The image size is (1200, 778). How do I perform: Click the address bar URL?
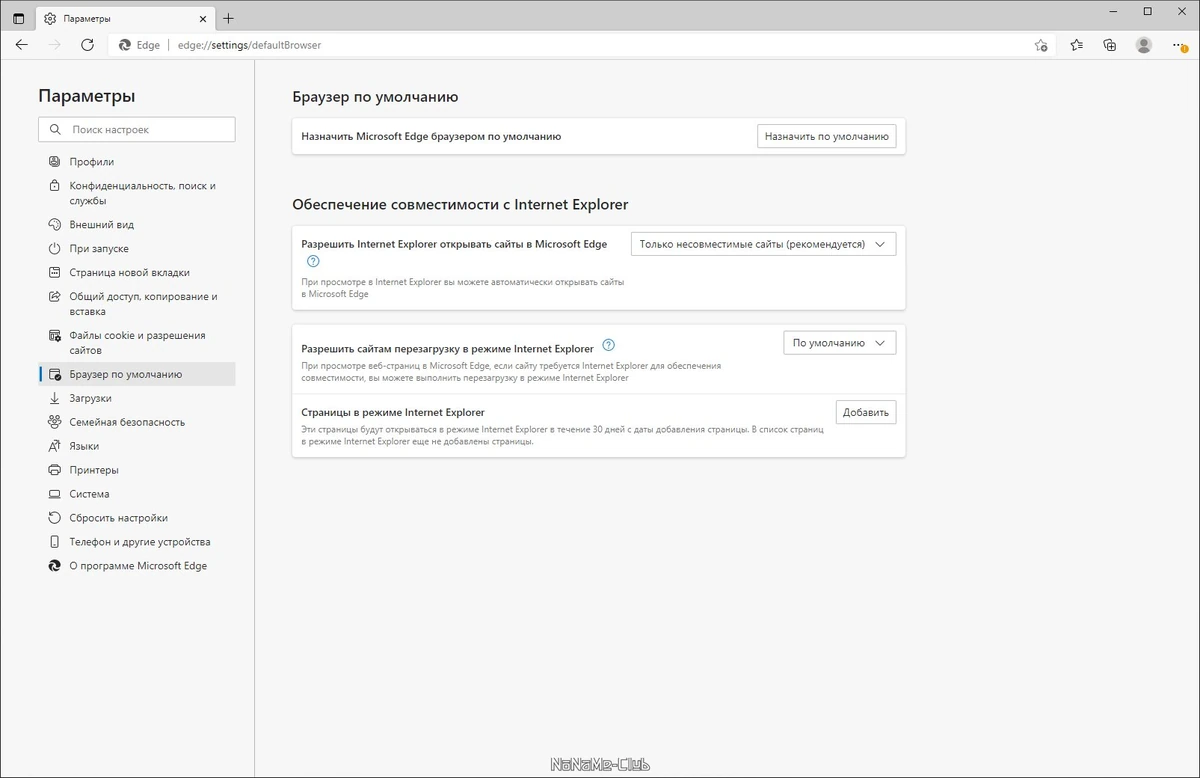tap(250, 45)
